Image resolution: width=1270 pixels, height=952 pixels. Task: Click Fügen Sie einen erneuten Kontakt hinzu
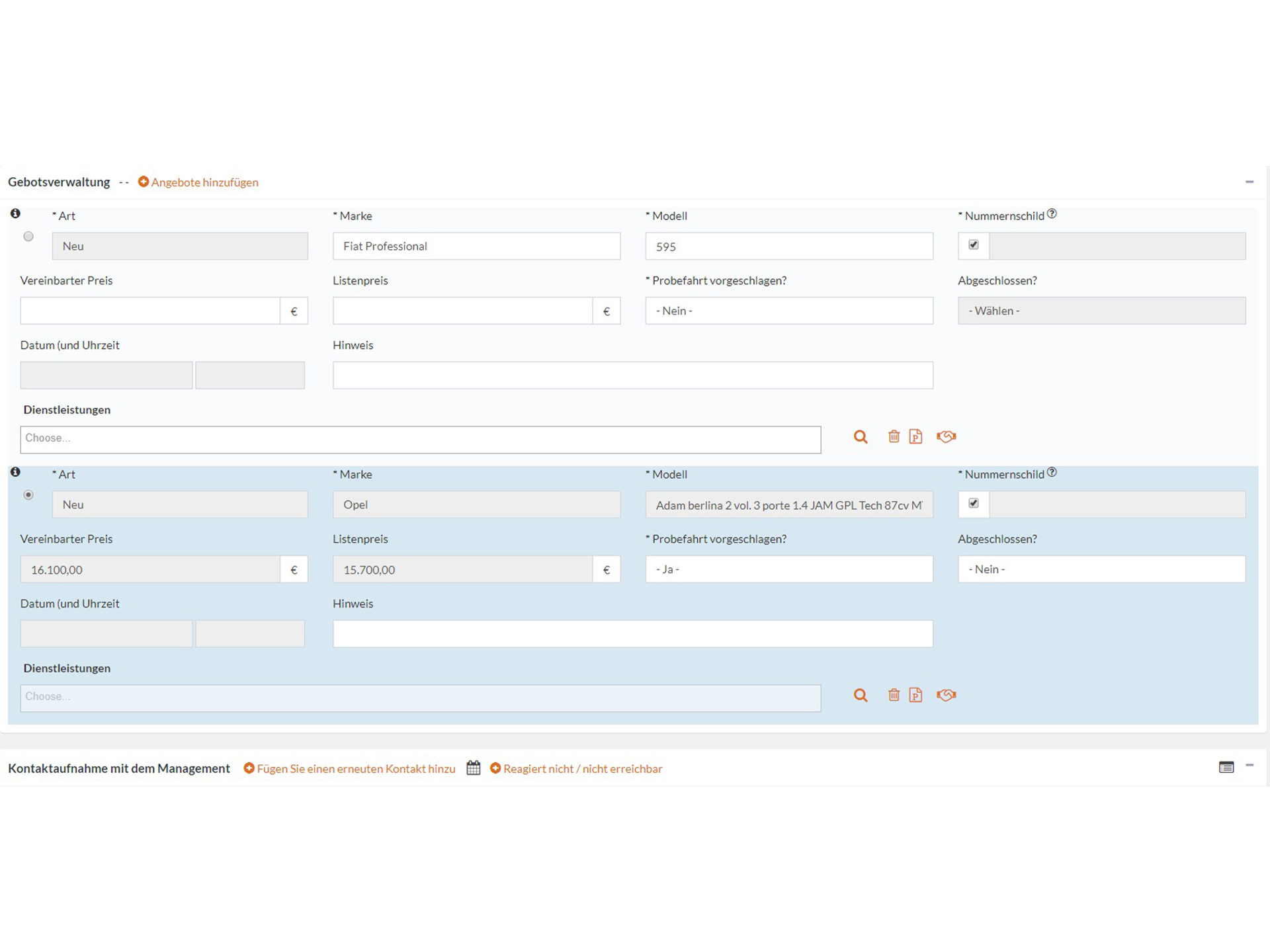click(x=356, y=769)
